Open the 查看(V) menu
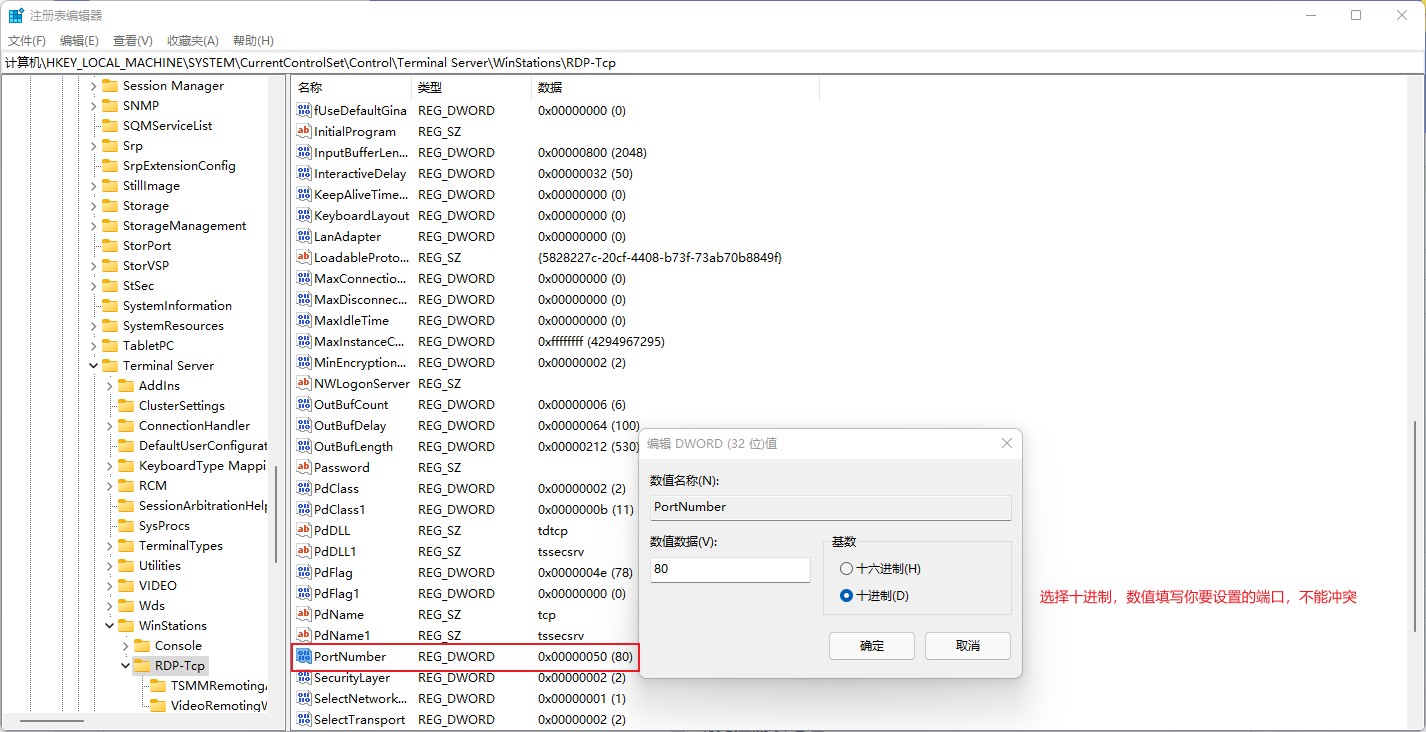 click(x=132, y=41)
